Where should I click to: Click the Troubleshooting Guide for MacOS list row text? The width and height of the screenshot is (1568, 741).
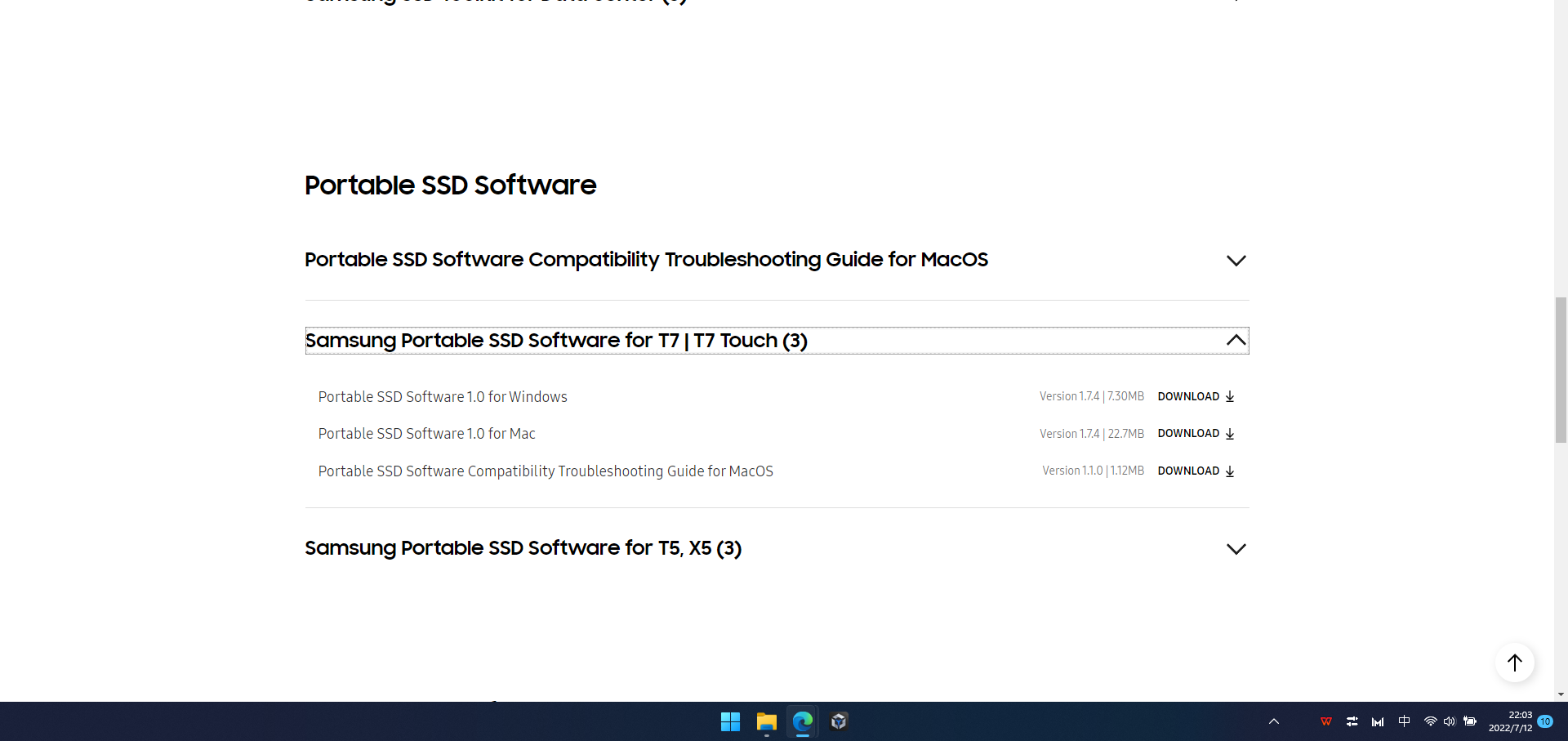546,471
